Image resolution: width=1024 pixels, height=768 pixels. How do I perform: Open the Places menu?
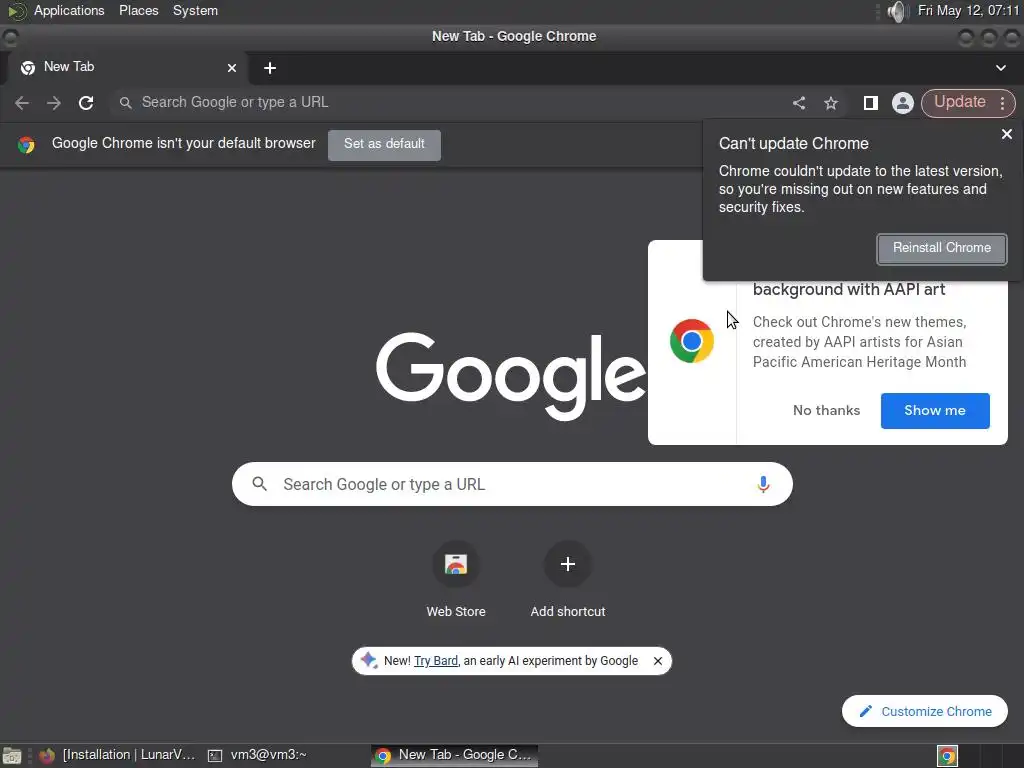pos(138,10)
